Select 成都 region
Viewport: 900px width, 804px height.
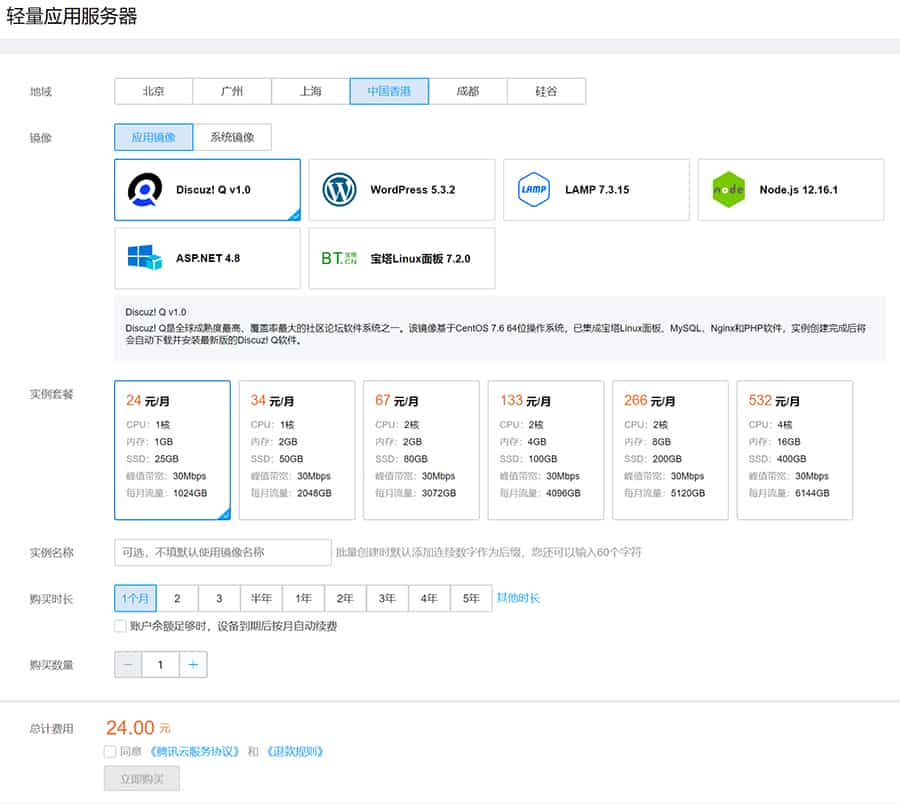click(468, 91)
